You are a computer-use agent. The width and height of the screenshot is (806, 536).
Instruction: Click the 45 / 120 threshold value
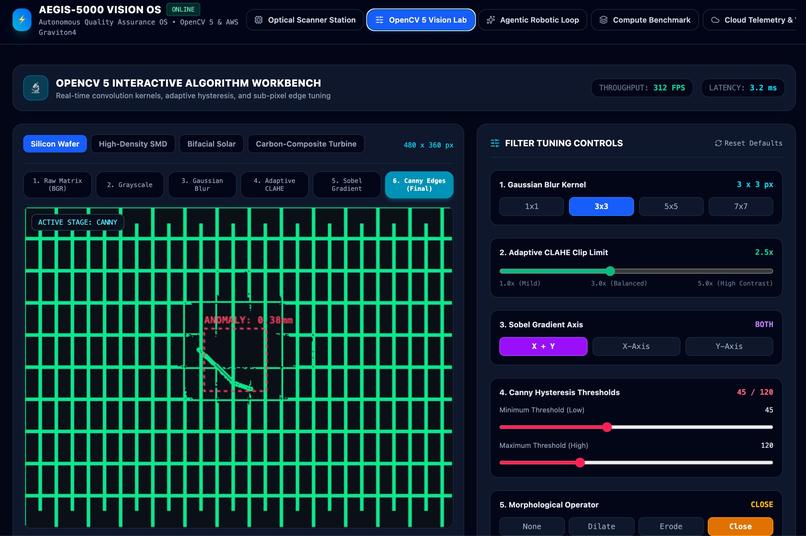[755, 392]
